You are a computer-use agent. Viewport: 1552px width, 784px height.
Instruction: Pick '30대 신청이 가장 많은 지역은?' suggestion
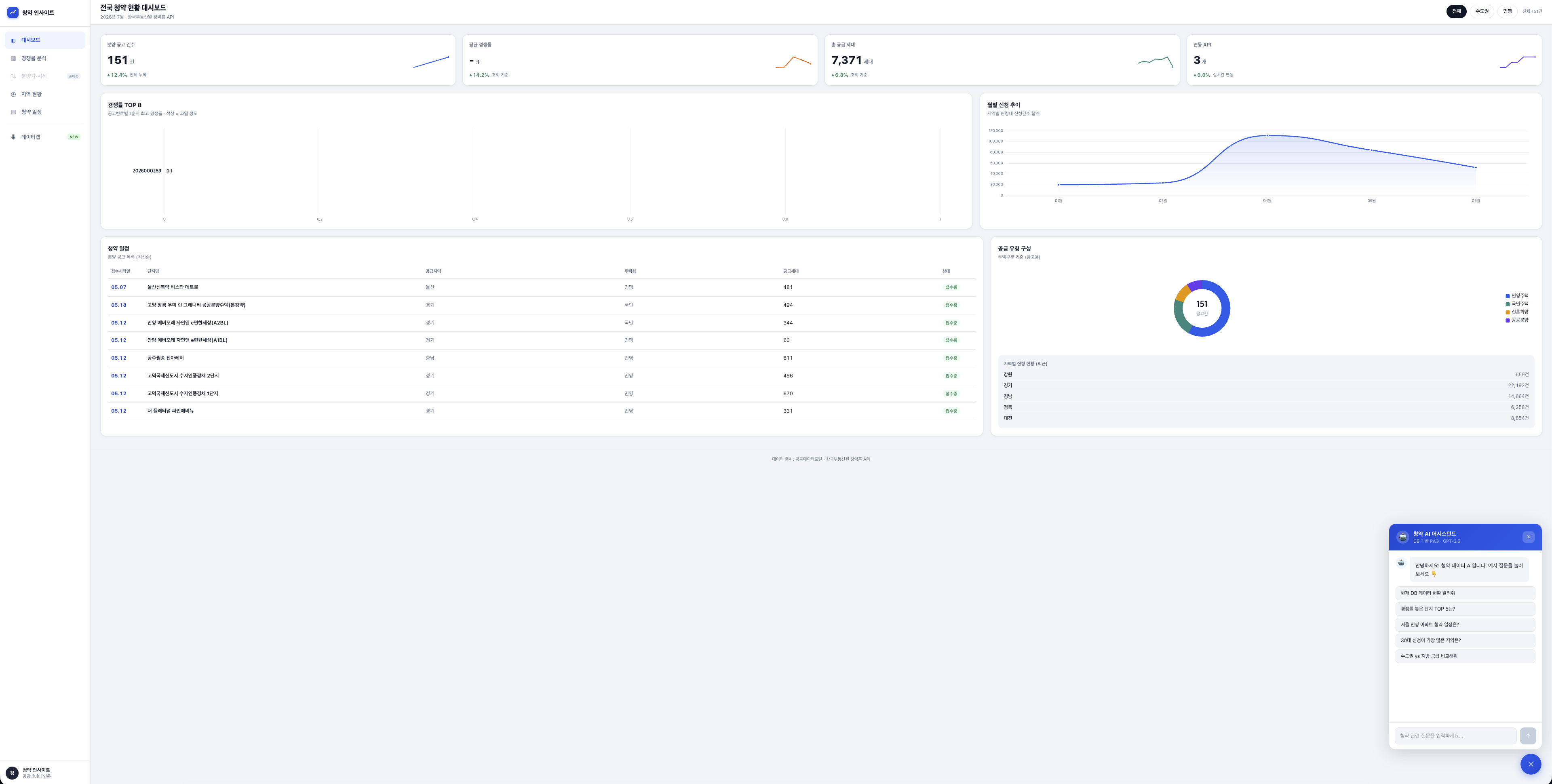coord(1465,641)
